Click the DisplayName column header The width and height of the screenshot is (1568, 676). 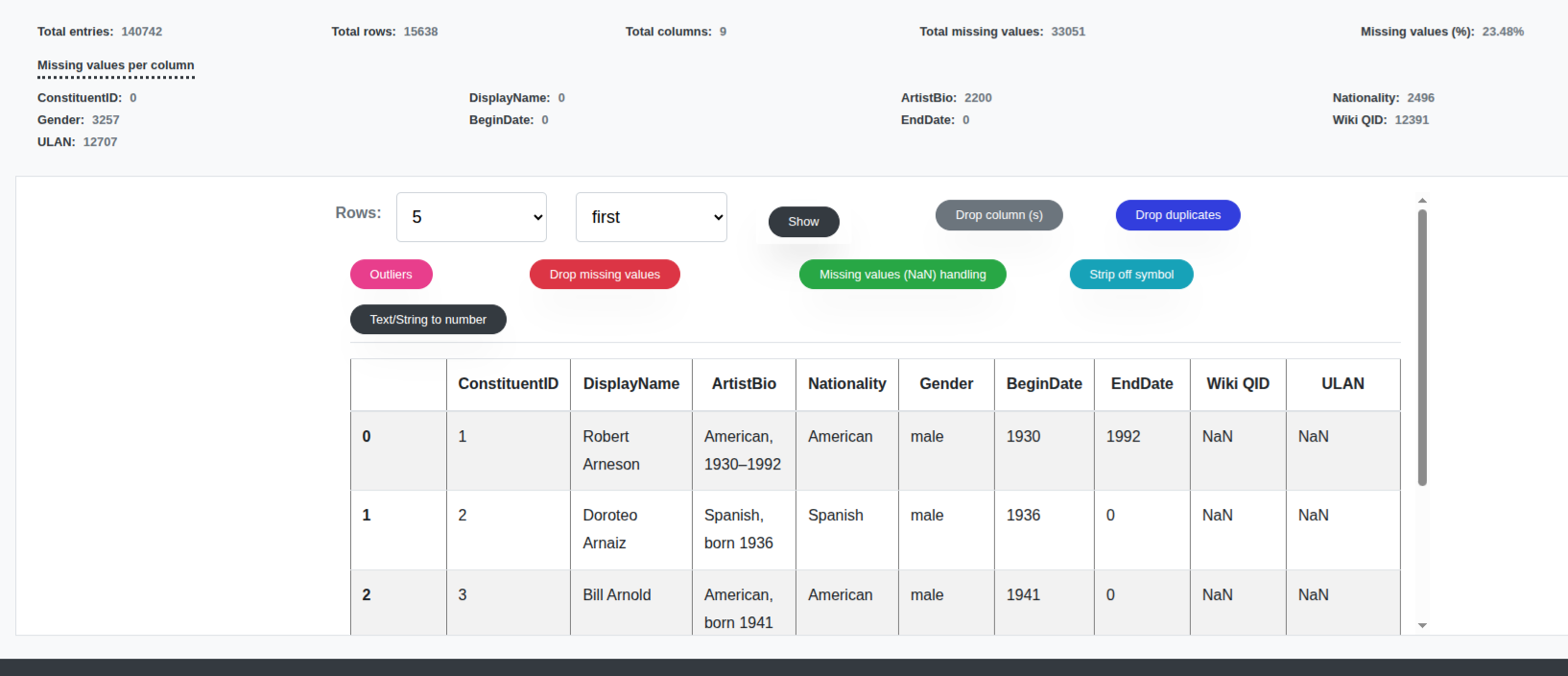pos(630,384)
